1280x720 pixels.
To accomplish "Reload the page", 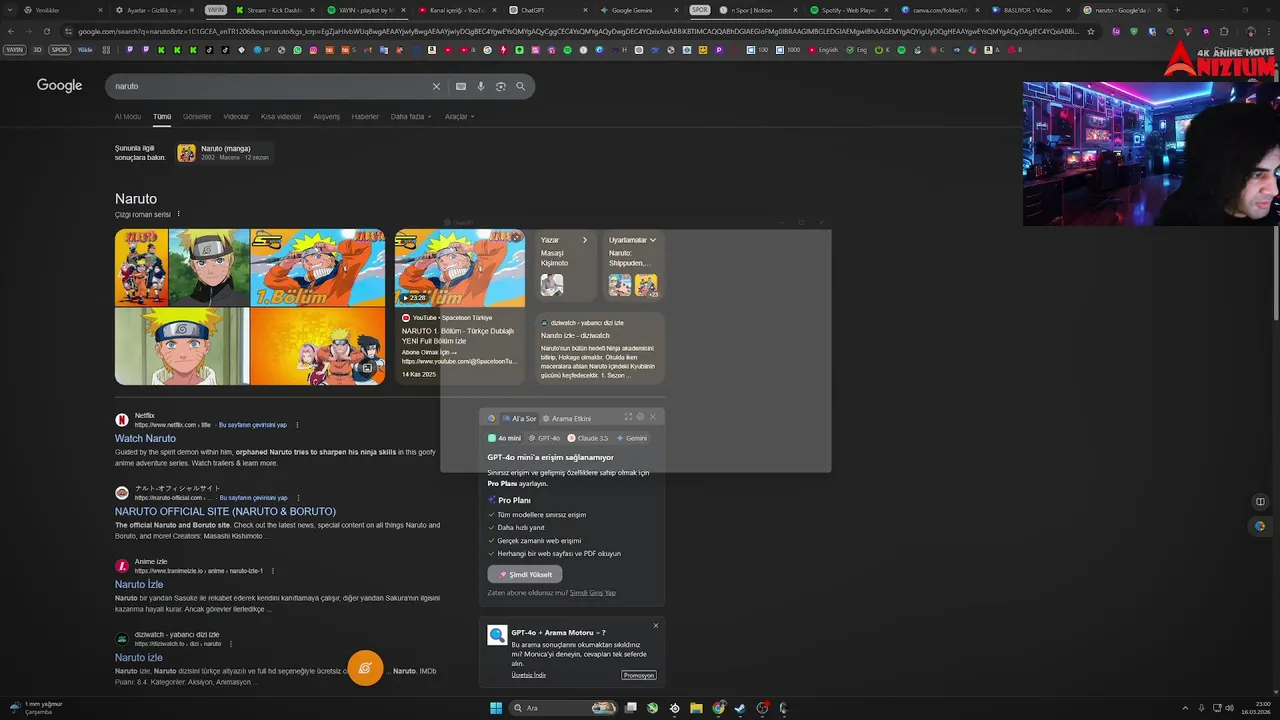I will [46, 31].
